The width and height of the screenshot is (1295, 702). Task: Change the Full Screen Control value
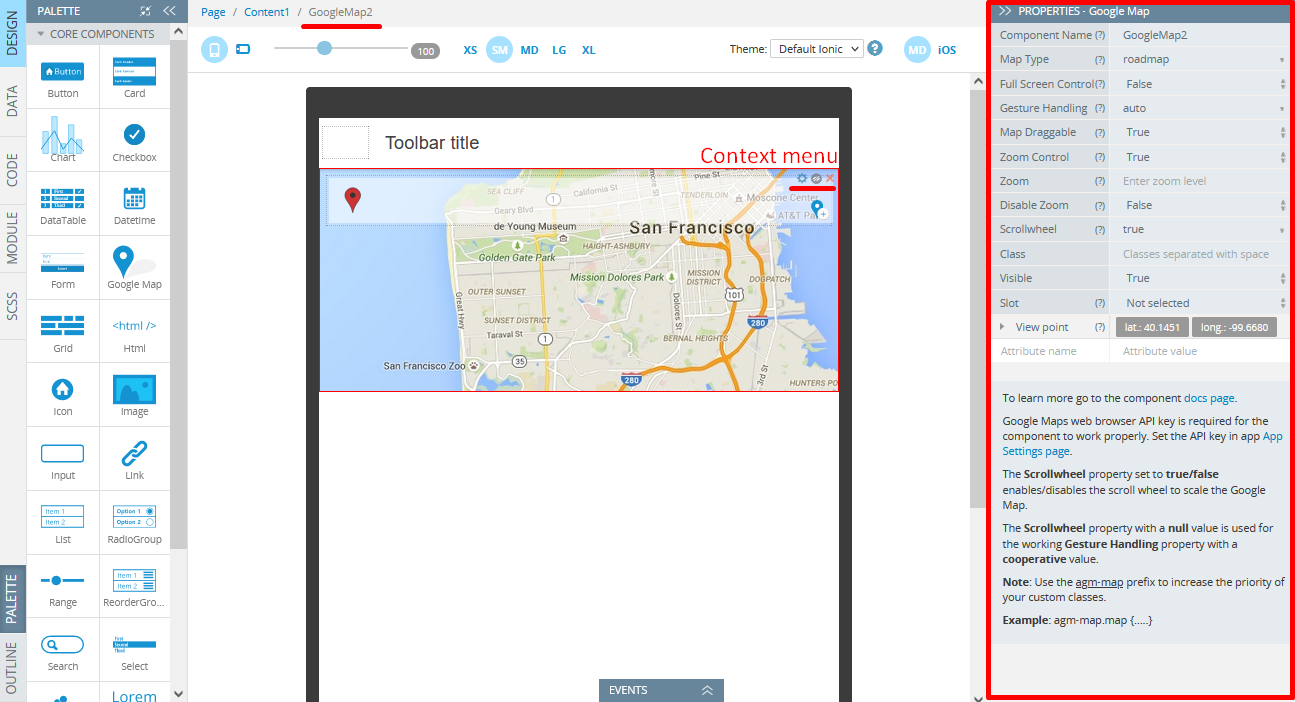point(1198,84)
